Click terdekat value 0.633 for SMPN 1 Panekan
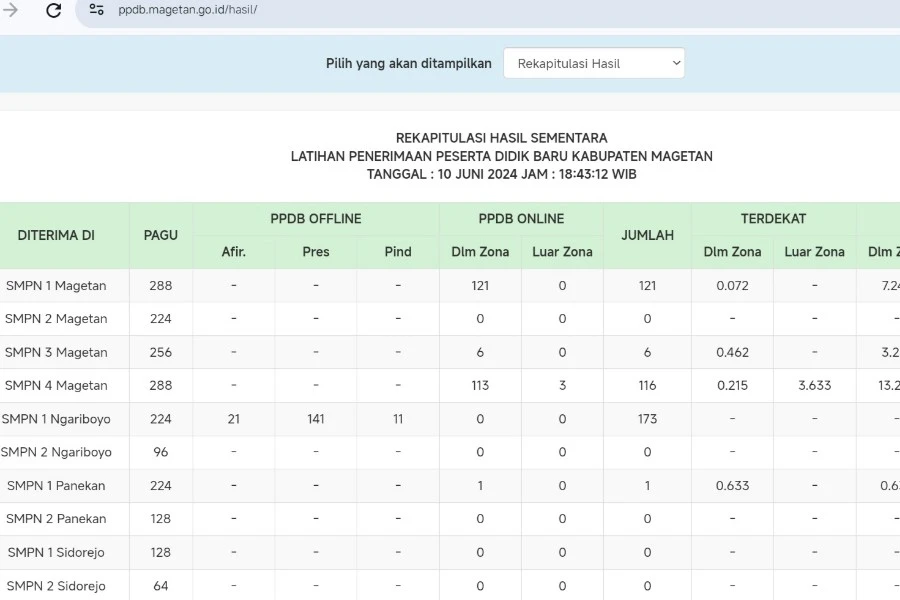Image resolution: width=900 pixels, height=600 pixels. [732, 485]
